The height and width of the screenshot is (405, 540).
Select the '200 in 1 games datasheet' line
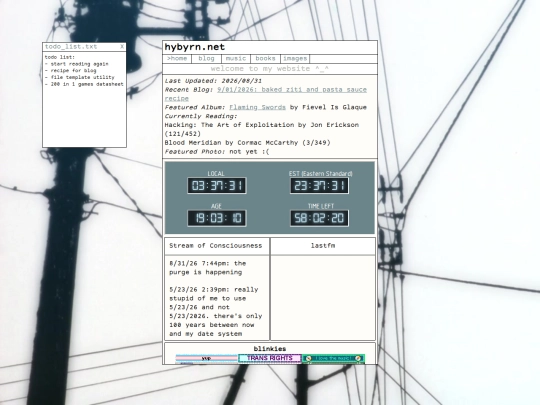point(84,84)
